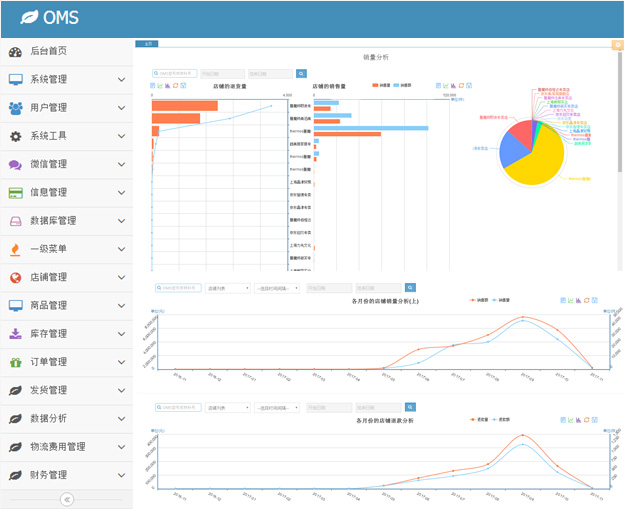The image size is (624, 509).
Task: Switch 店铺的销售量 chart to bar type
Action: (453, 86)
